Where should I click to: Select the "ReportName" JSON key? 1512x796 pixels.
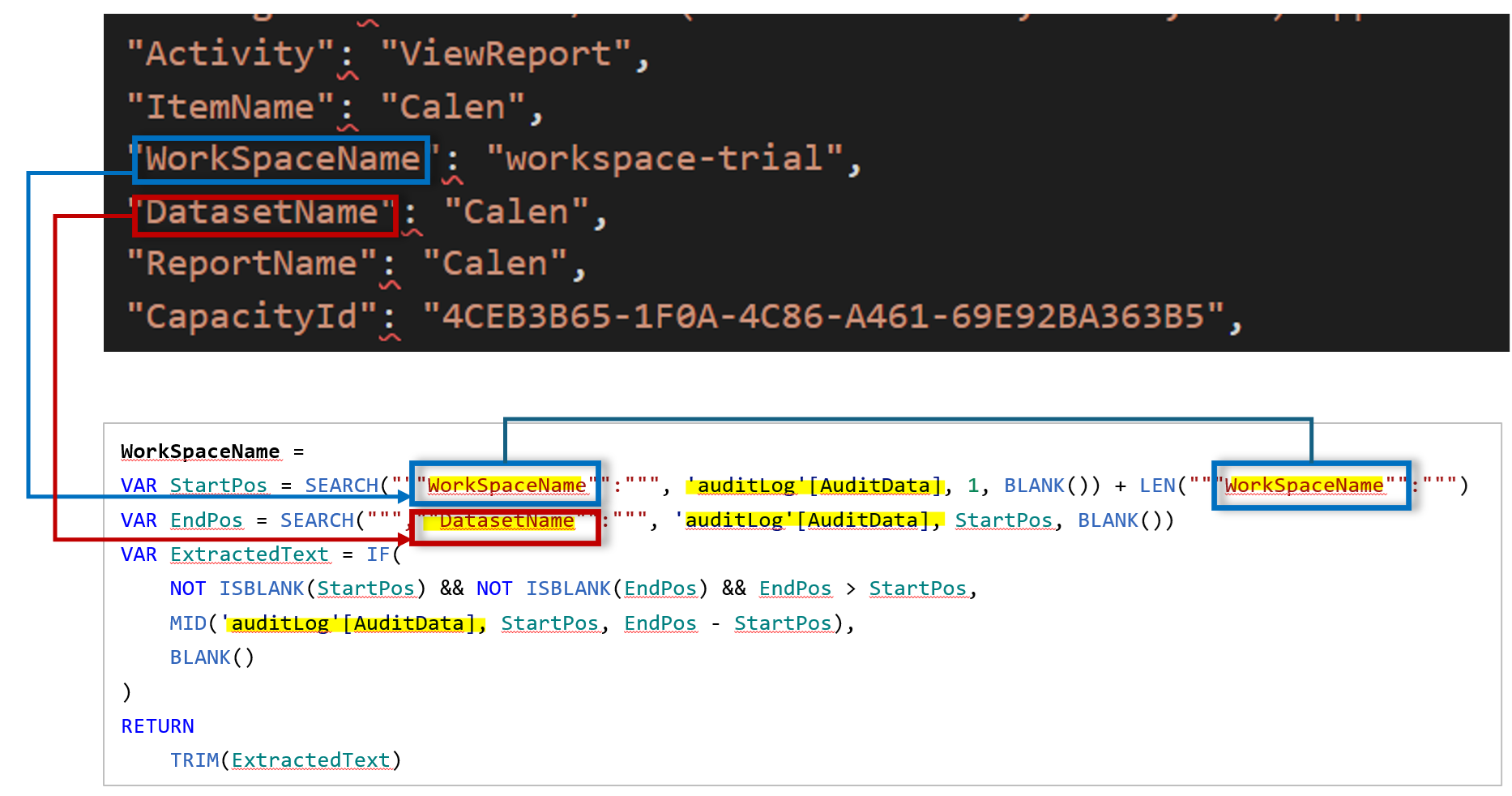251,263
